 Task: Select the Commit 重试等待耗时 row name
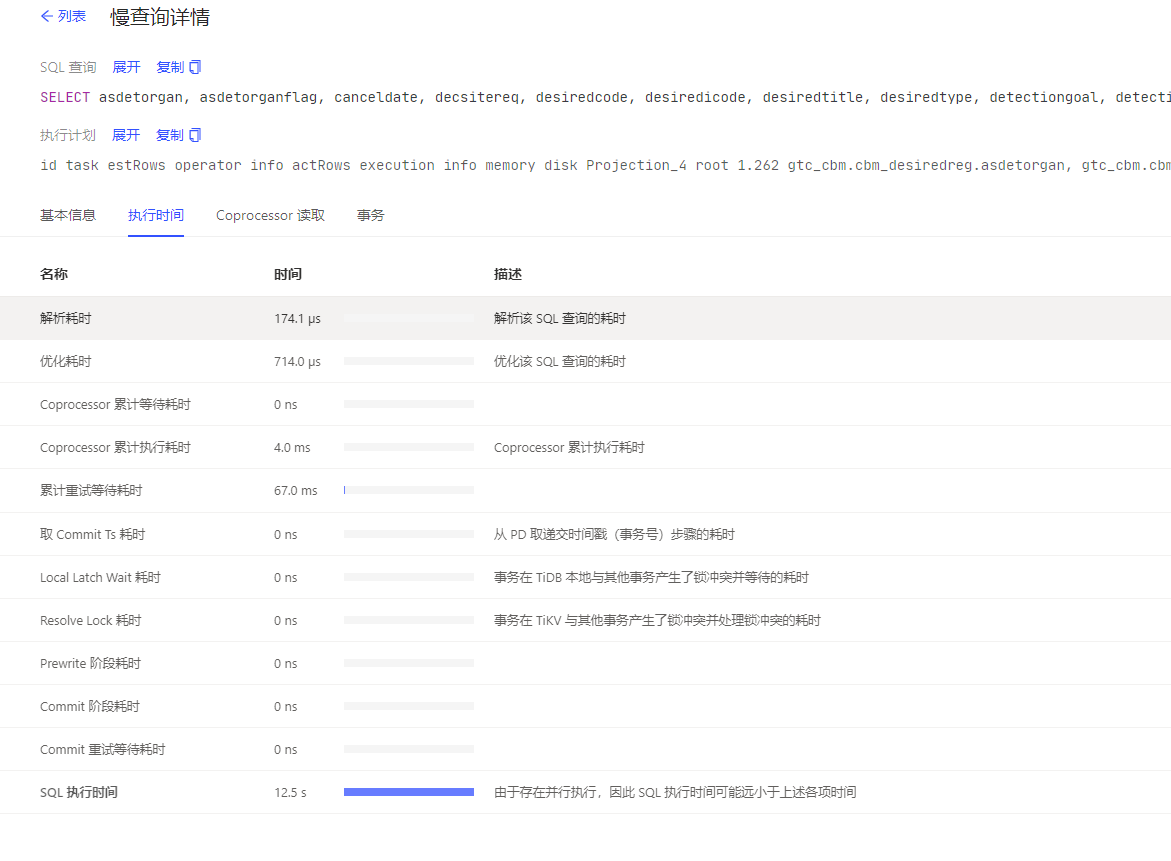click(102, 749)
